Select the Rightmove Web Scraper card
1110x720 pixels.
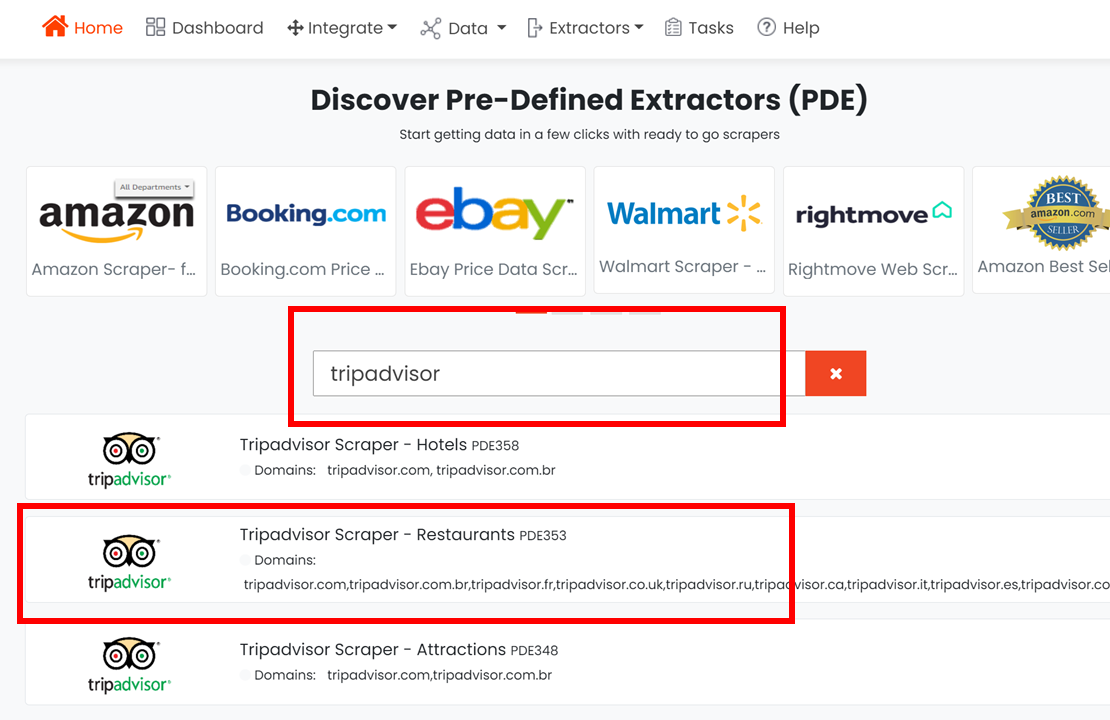tap(874, 232)
